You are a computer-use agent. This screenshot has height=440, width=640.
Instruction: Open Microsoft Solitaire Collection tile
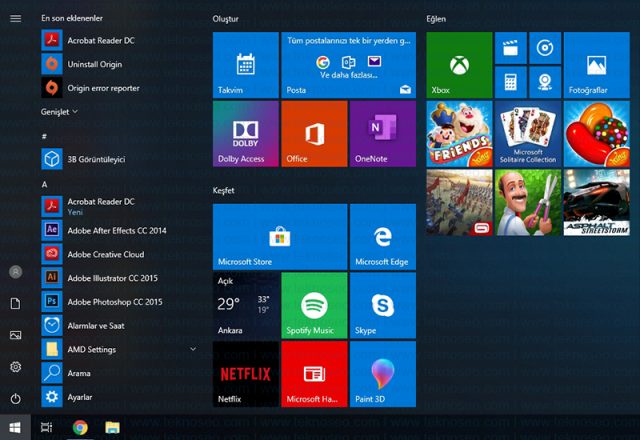coord(528,134)
